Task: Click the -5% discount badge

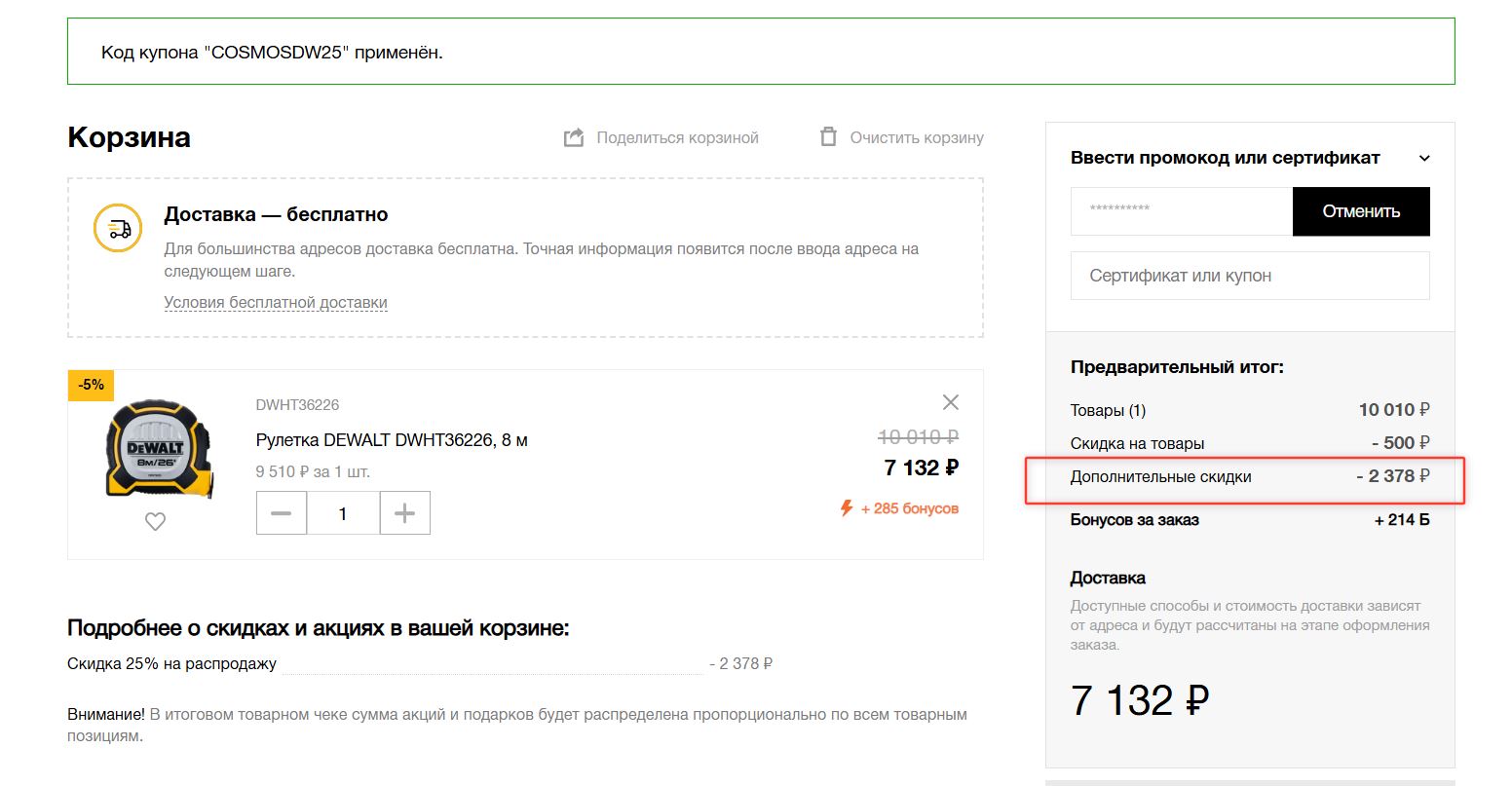Action: point(92,385)
